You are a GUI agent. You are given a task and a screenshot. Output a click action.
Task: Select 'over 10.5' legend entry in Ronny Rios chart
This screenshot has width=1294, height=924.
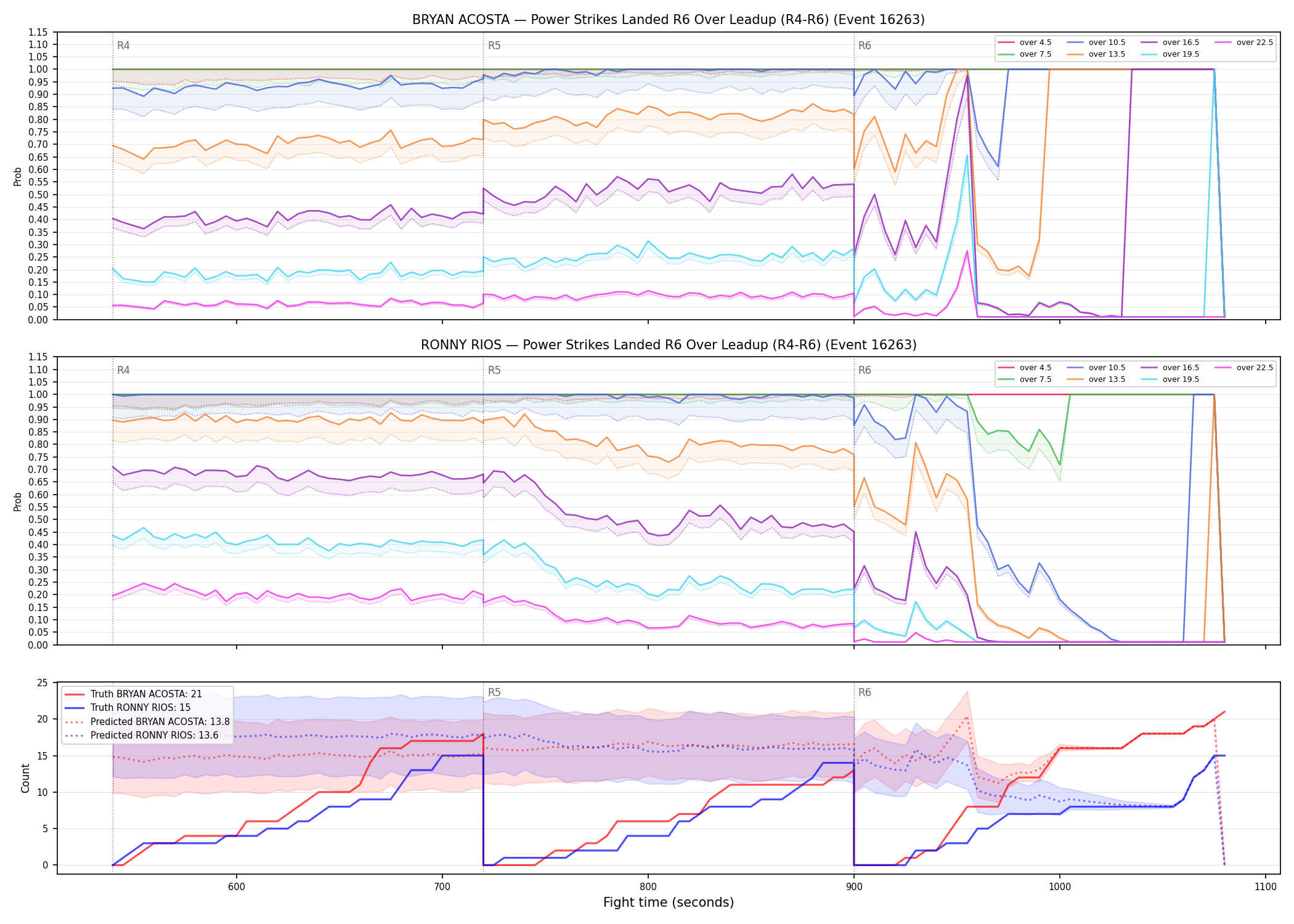[1096, 368]
